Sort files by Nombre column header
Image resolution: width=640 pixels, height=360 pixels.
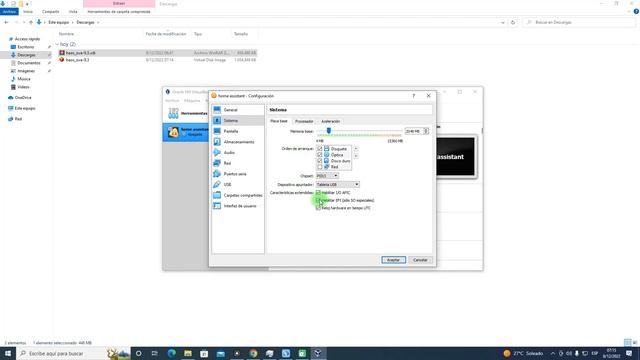click(66, 34)
